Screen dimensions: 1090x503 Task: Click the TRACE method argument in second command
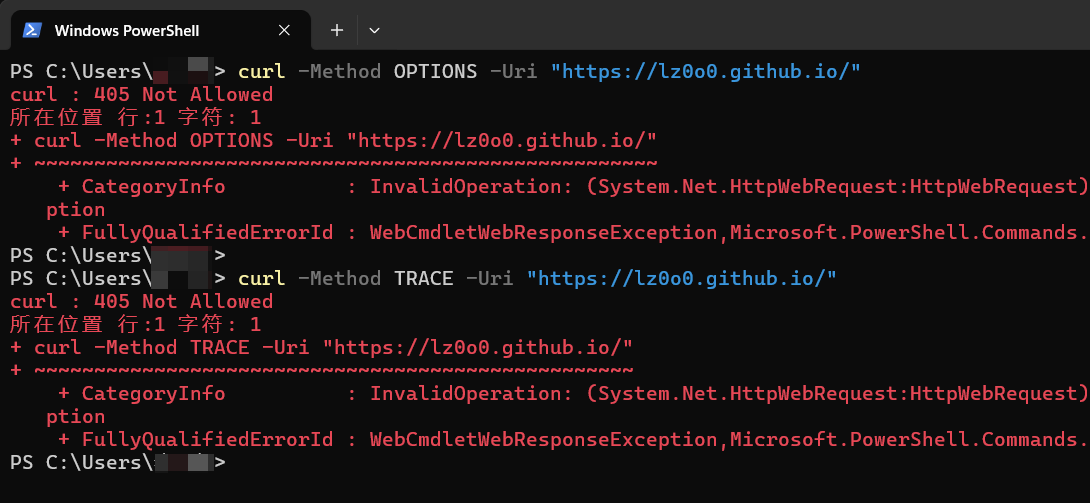[x=423, y=279]
